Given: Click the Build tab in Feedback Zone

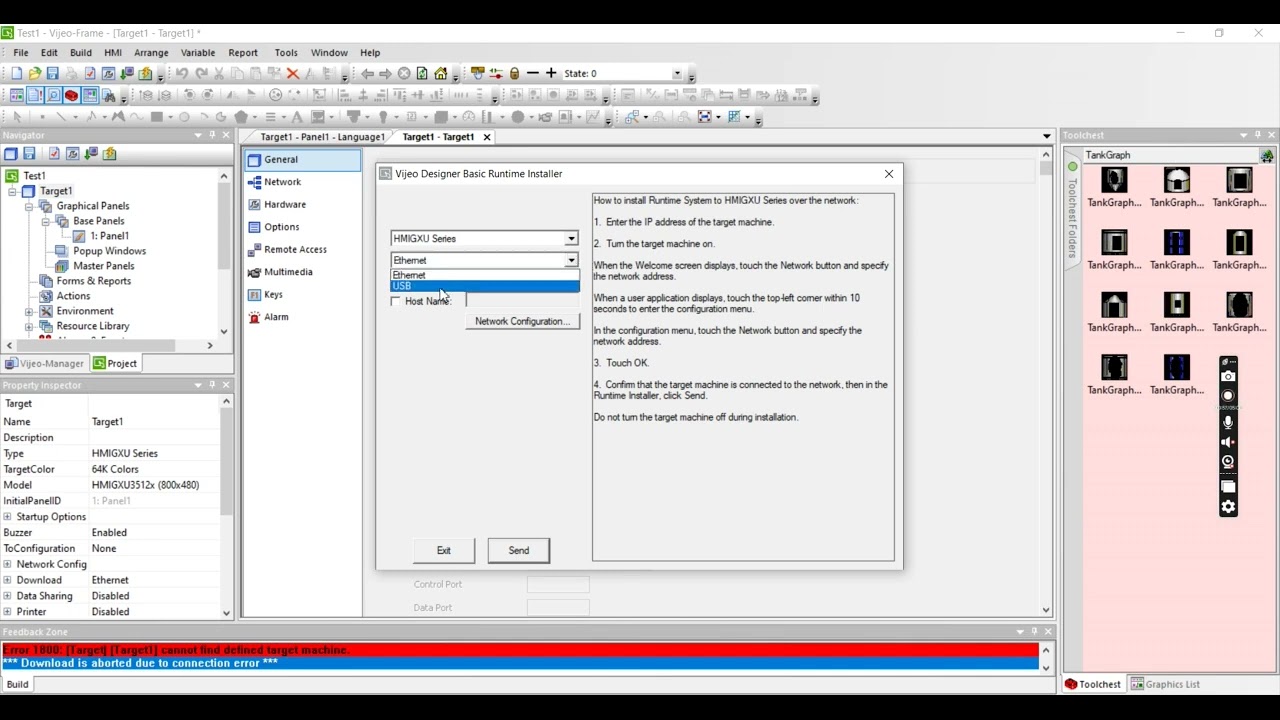Looking at the screenshot, I should (18, 684).
